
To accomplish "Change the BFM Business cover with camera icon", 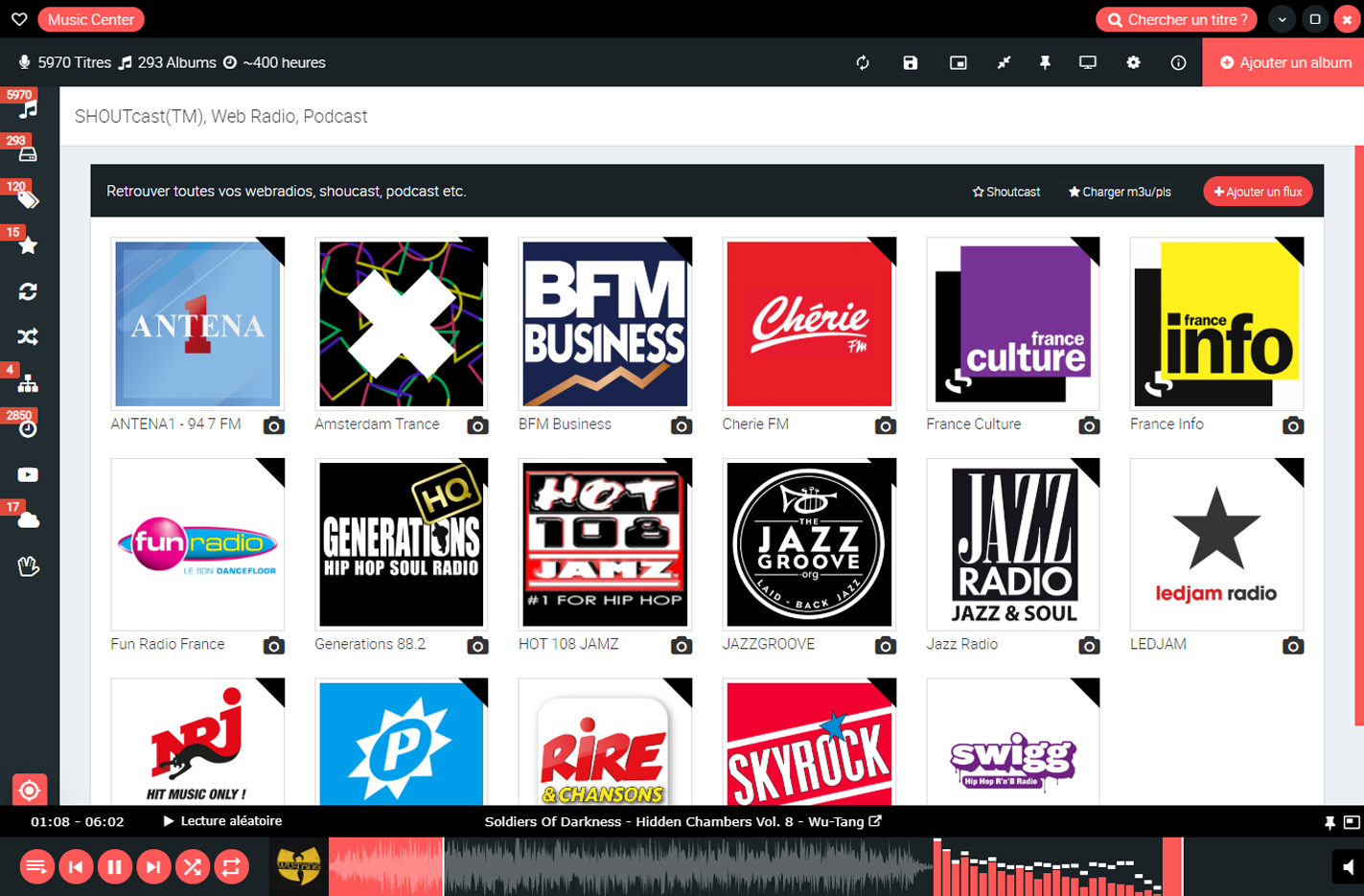I will click(682, 425).
